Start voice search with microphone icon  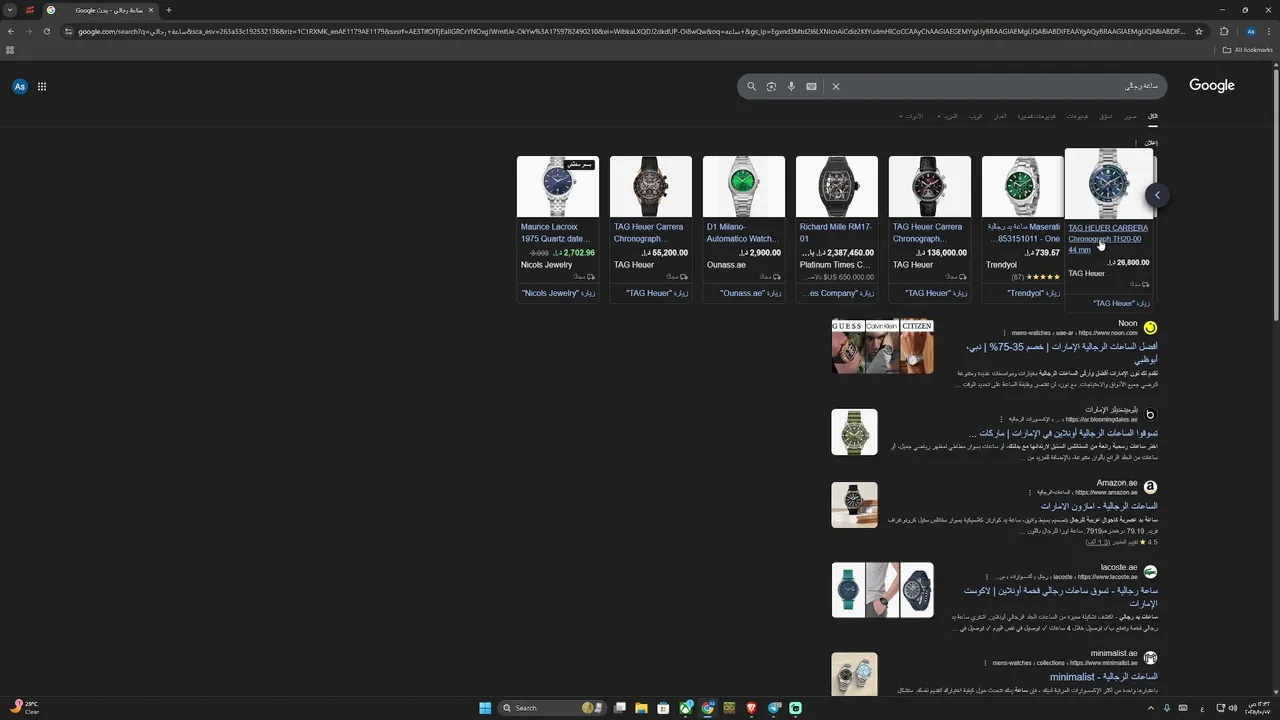(x=791, y=87)
